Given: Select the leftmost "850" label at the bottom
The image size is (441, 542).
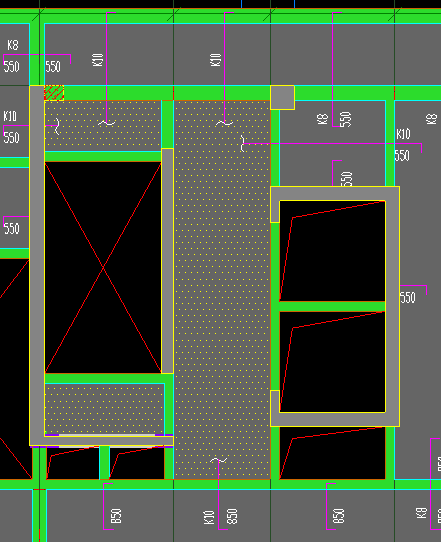Looking at the screenshot, I should coord(116,516).
